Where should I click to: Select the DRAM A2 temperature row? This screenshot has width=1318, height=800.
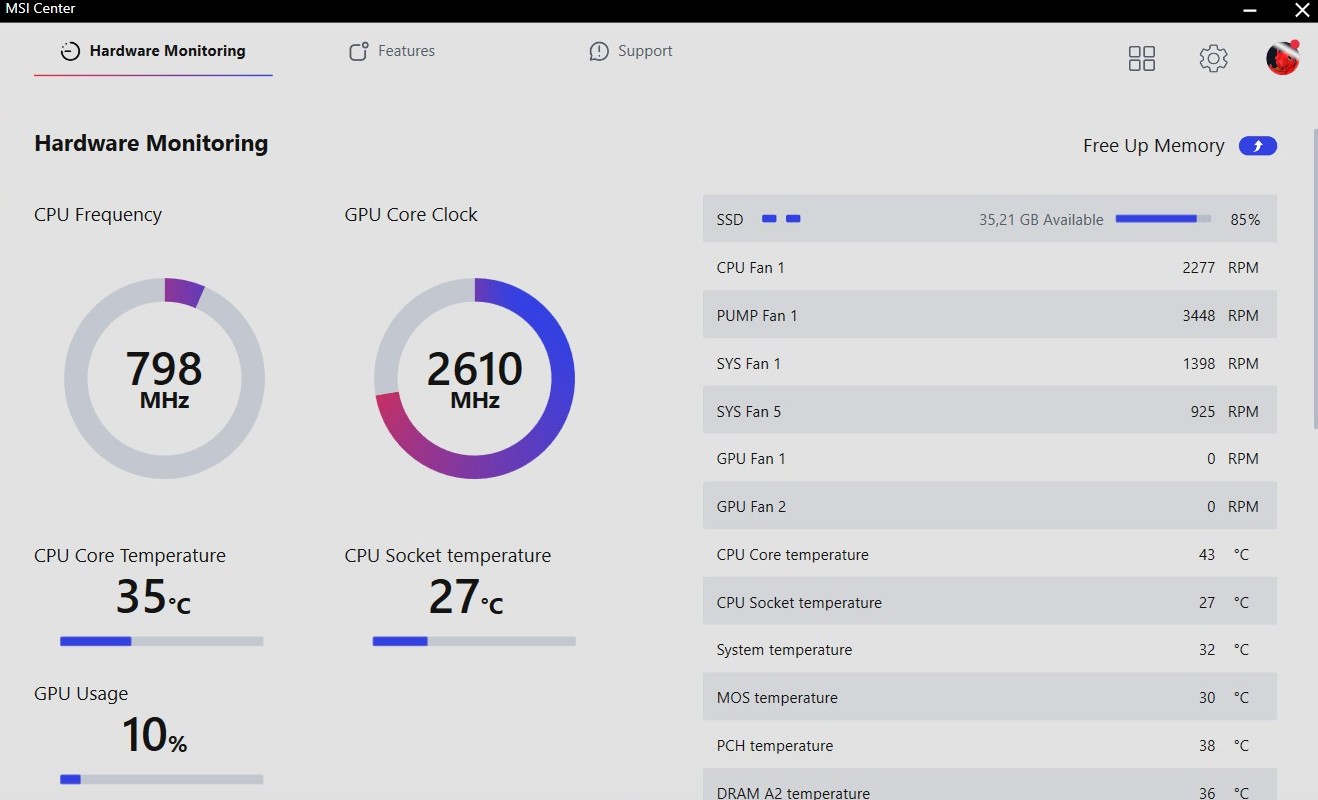tap(990, 786)
